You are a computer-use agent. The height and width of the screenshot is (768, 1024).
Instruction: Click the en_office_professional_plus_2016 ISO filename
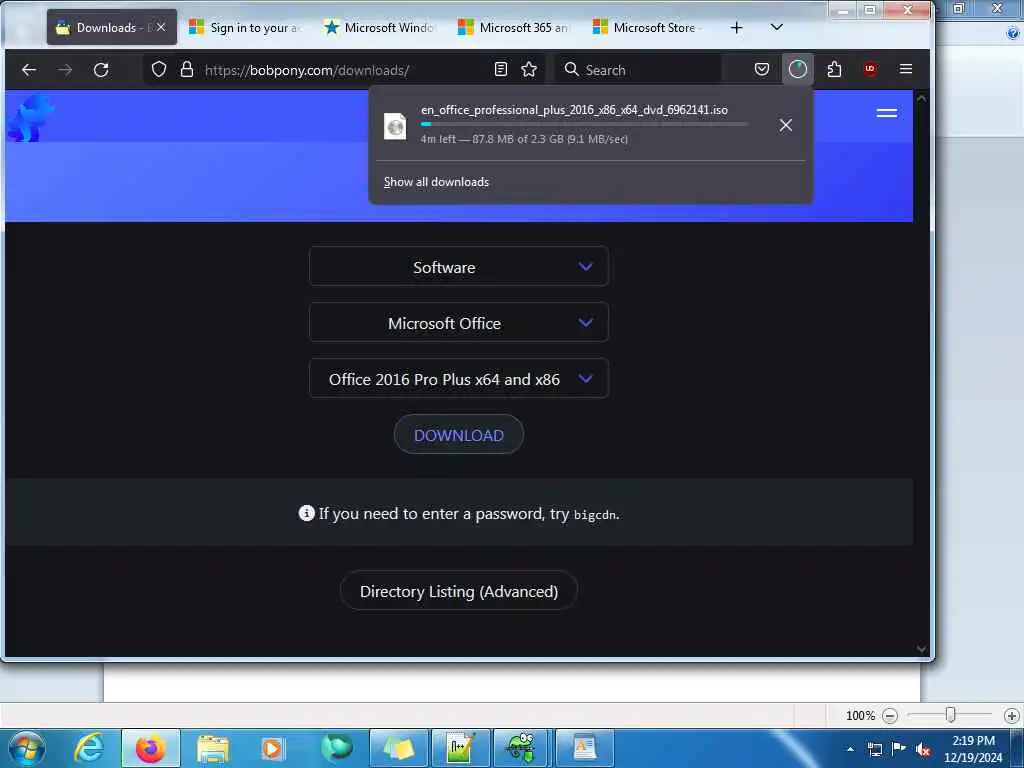pyautogui.click(x=574, y=110)
